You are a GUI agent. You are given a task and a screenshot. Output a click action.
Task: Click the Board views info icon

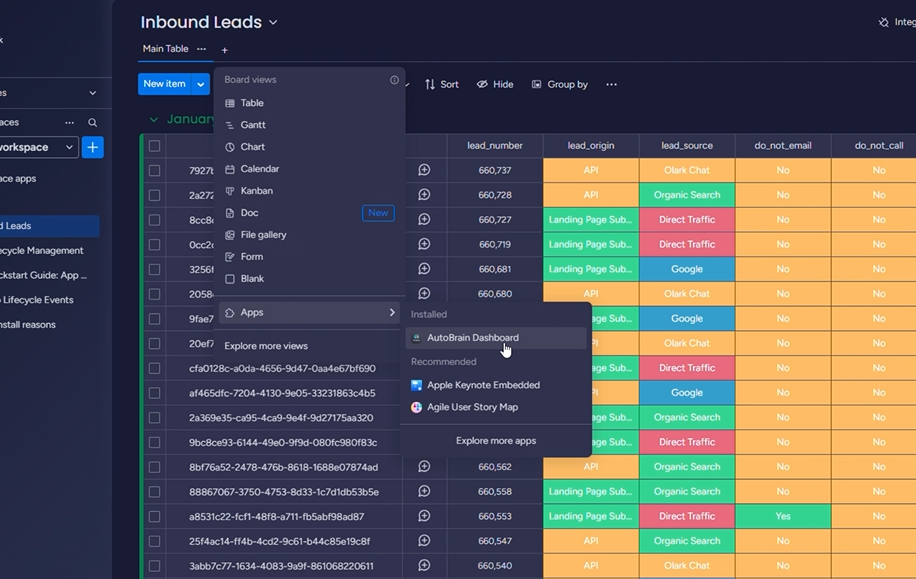click(394, 80)
